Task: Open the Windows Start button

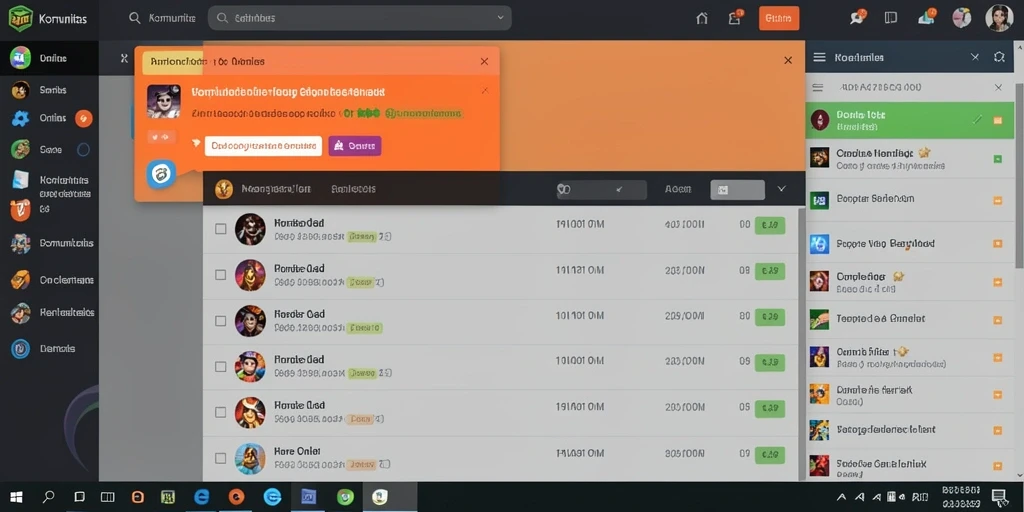Action: (x=16, y=497)
